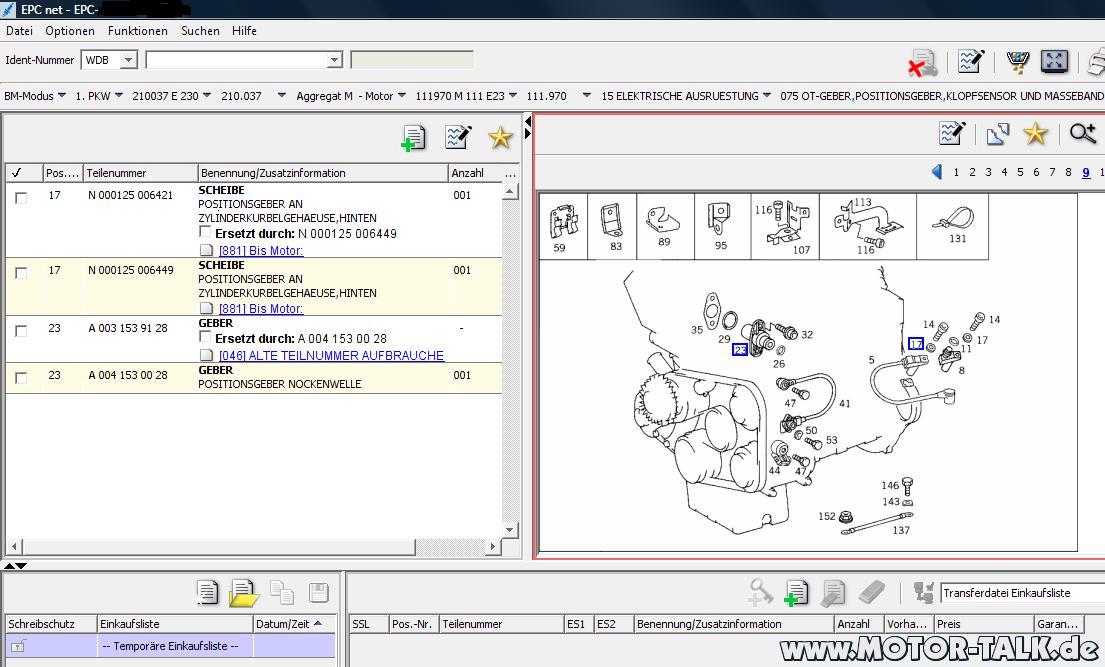Open notes icon above diagram panel
This screenshot has width=1105, height=667.
tap(952, 133)
